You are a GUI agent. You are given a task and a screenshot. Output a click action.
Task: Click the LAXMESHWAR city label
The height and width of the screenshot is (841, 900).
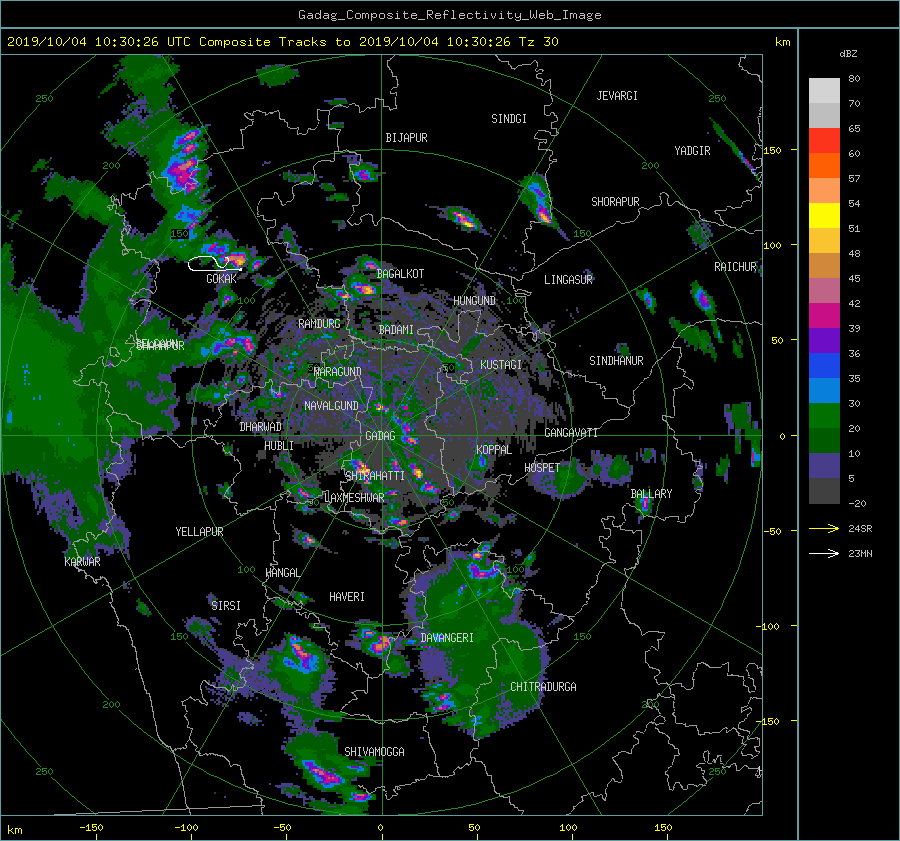click(x=354, y=498)
